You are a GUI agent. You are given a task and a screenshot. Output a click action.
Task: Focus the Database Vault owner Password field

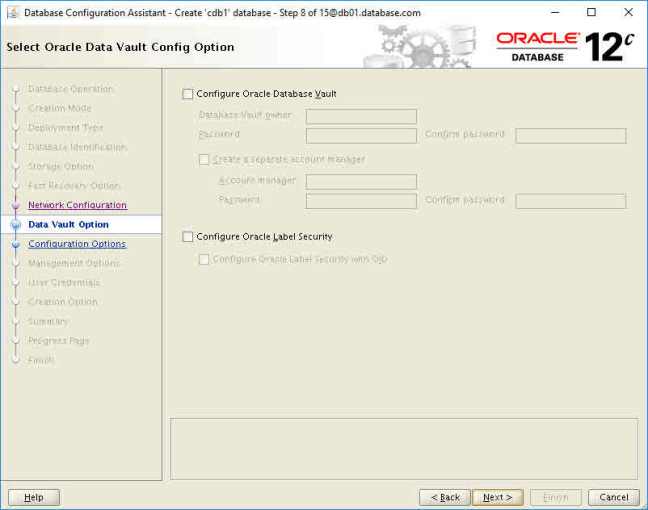pos(361,135)
